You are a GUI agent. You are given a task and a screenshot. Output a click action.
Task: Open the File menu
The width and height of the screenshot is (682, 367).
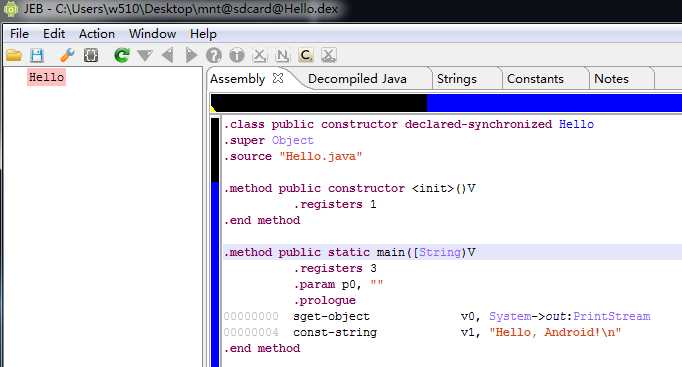coord(19,33)
